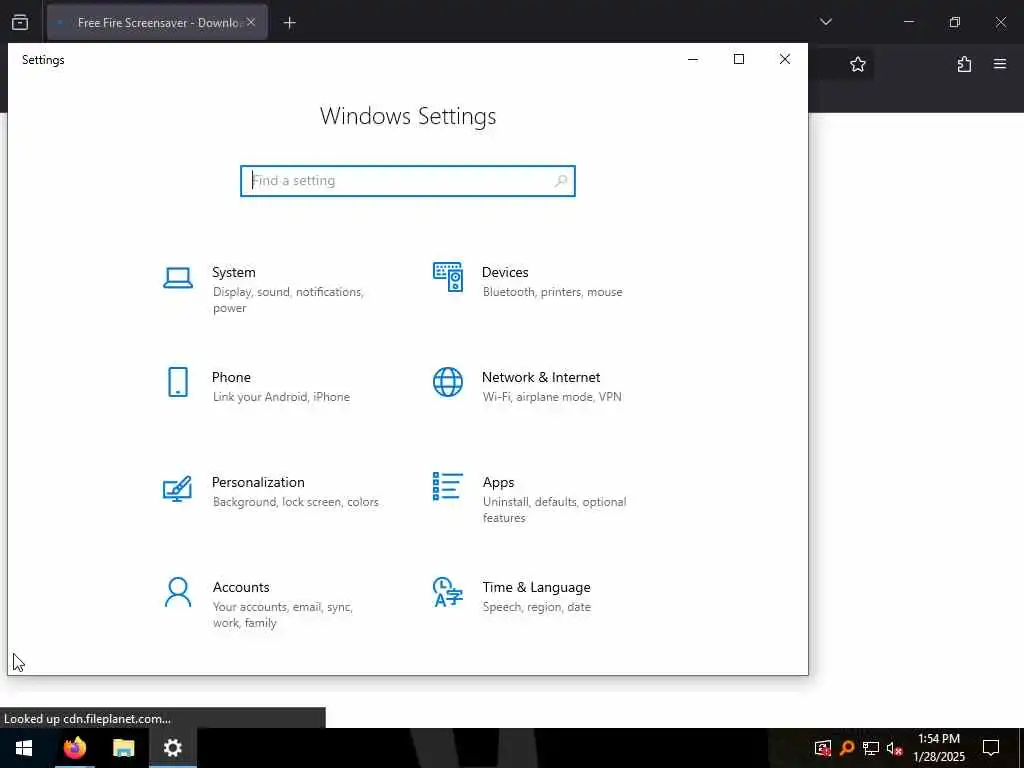1024x768 pixels.
Task: Close the Settings window
Action: coord(785,59)
